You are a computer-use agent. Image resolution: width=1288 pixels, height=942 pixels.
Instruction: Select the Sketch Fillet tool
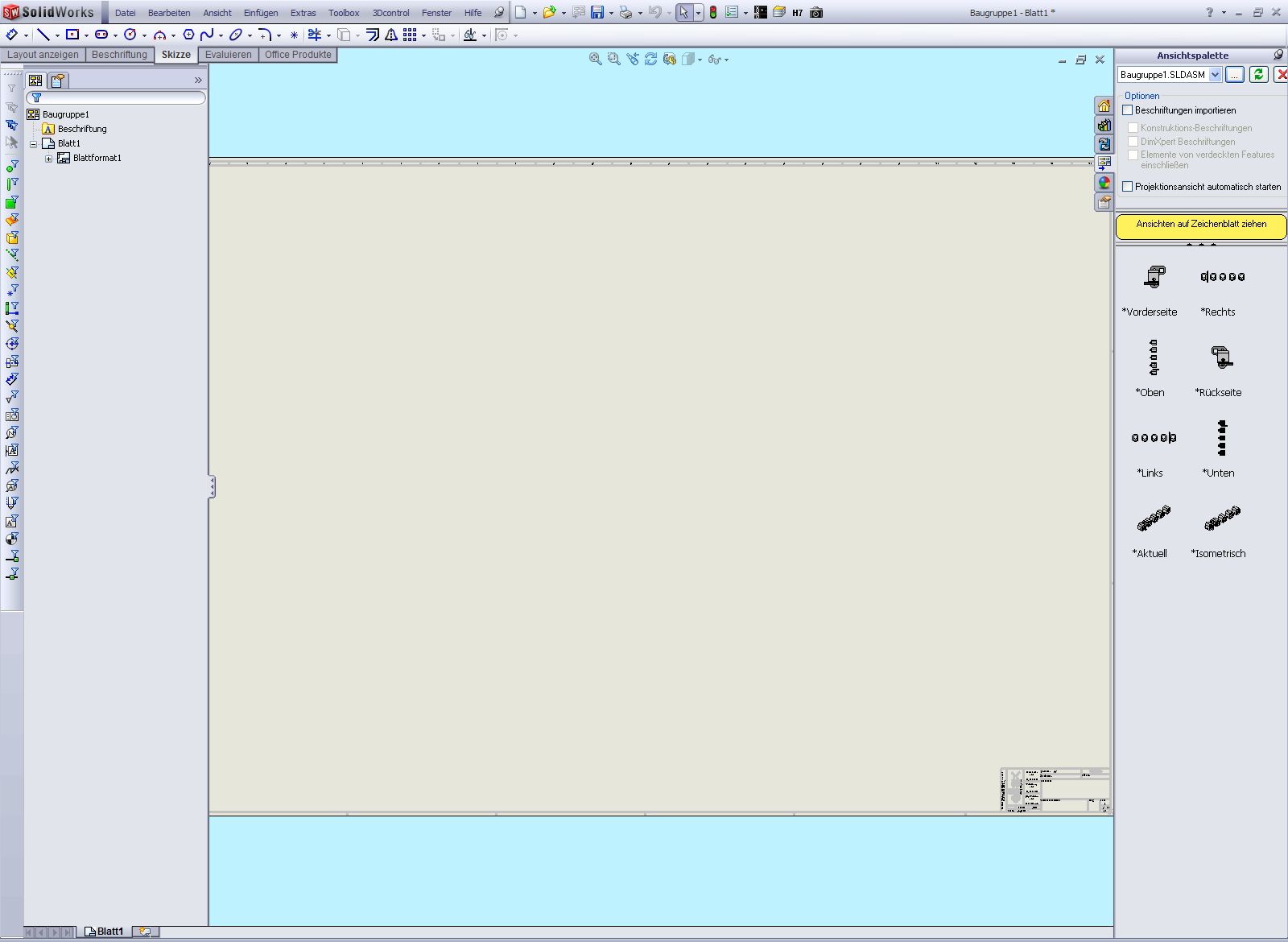coord(265,35)
